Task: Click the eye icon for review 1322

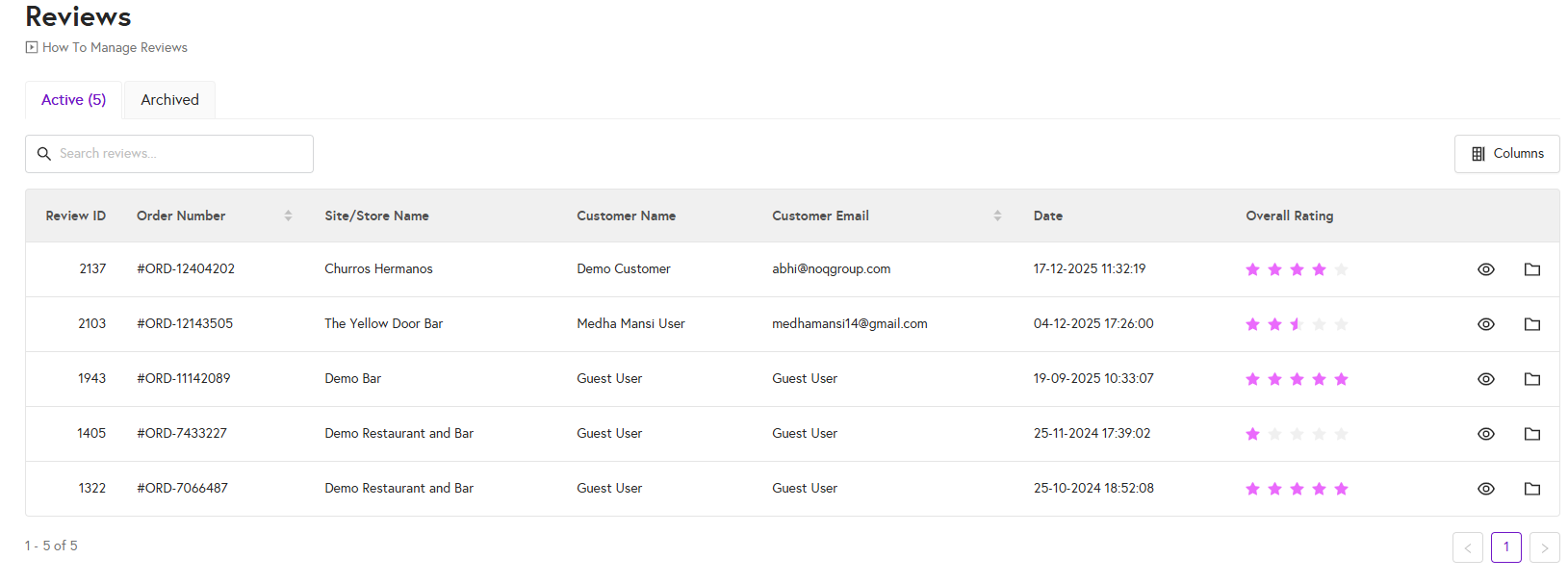Action: click(1485, 489)
